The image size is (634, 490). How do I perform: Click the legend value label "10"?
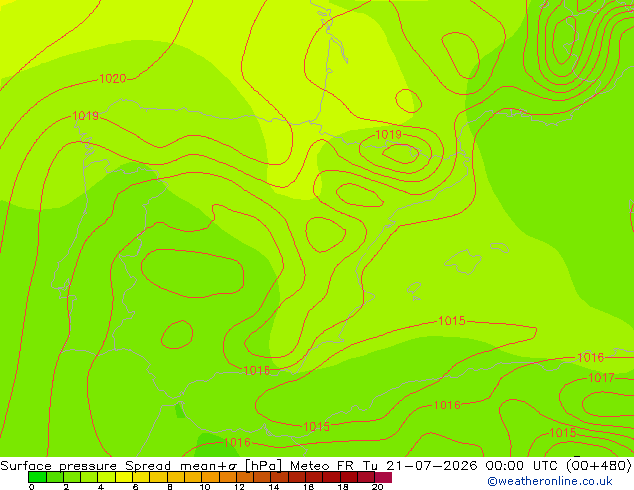[x=205, y=487]
